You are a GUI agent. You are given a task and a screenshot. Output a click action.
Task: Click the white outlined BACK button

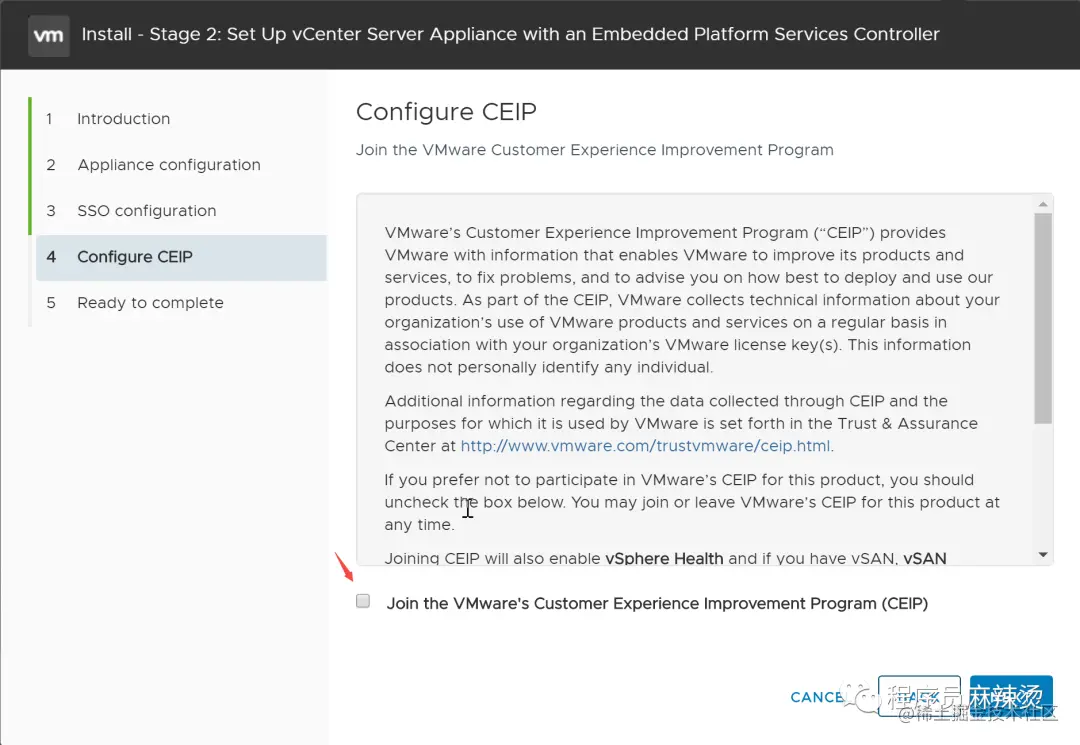pos(919,696)
